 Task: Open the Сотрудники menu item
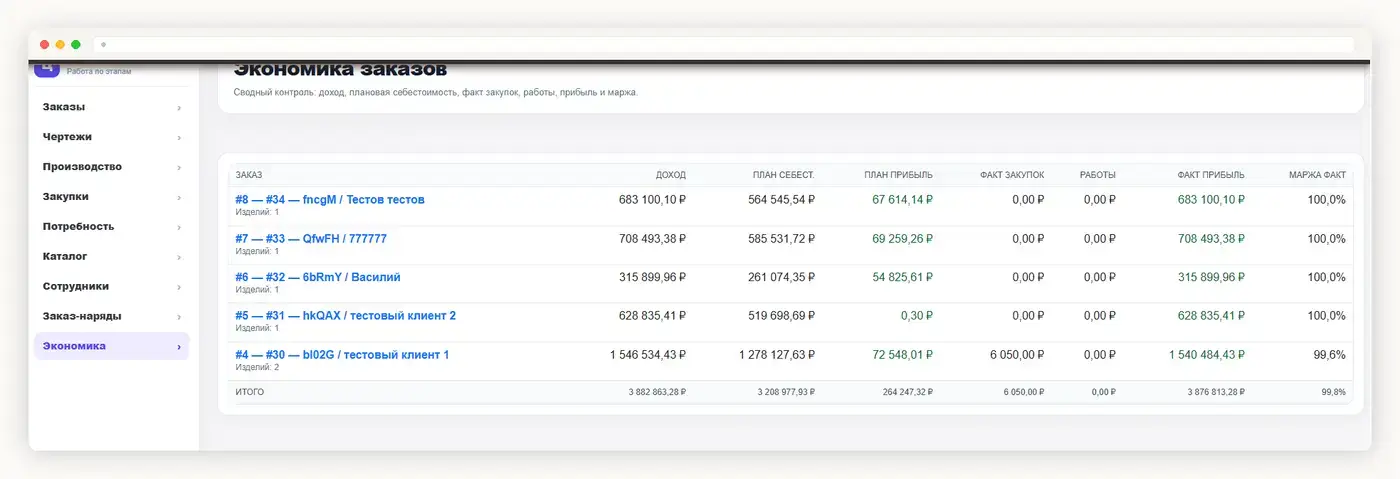click(111, 286)
